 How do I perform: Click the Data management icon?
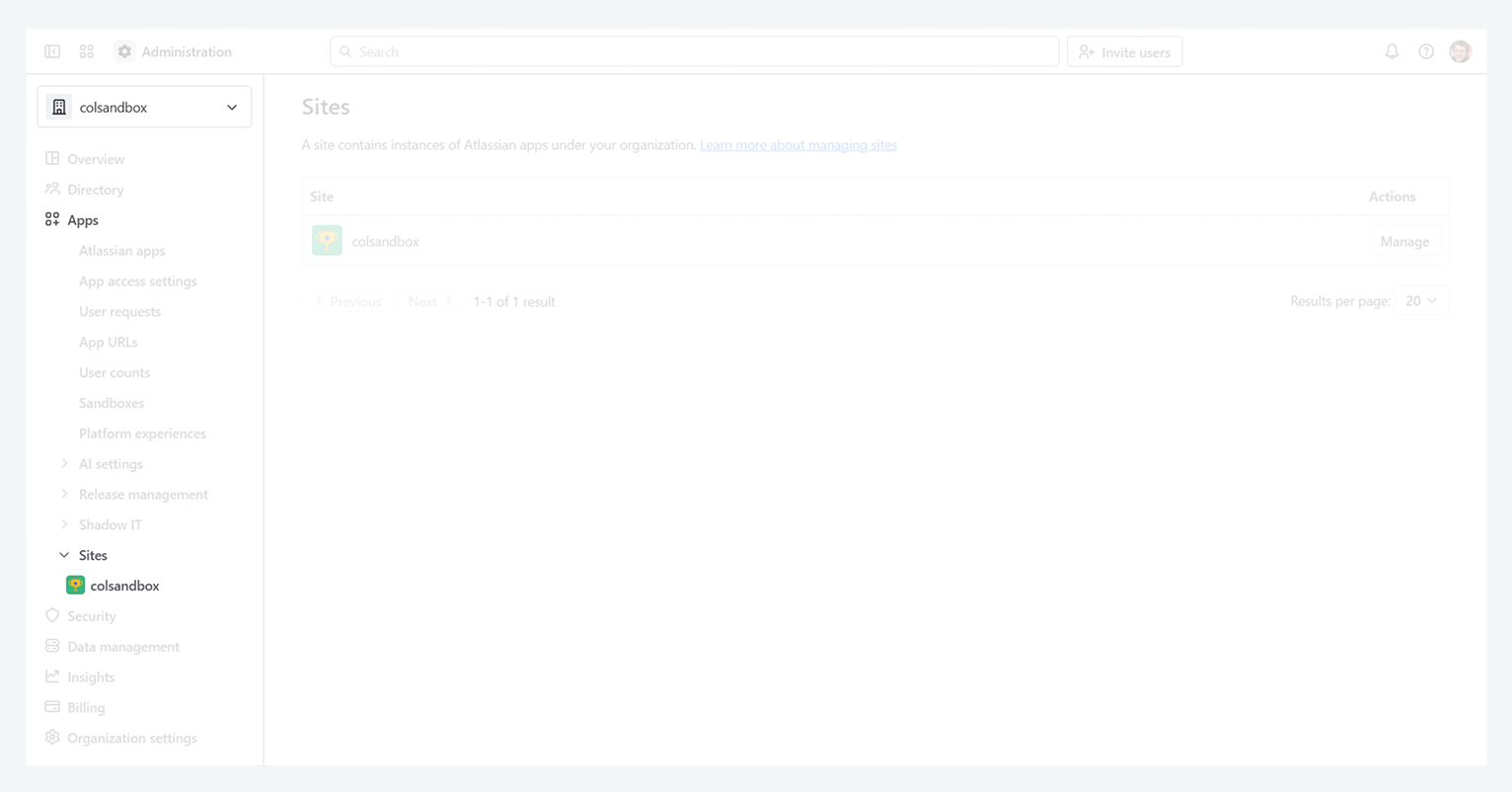point(52,646)
